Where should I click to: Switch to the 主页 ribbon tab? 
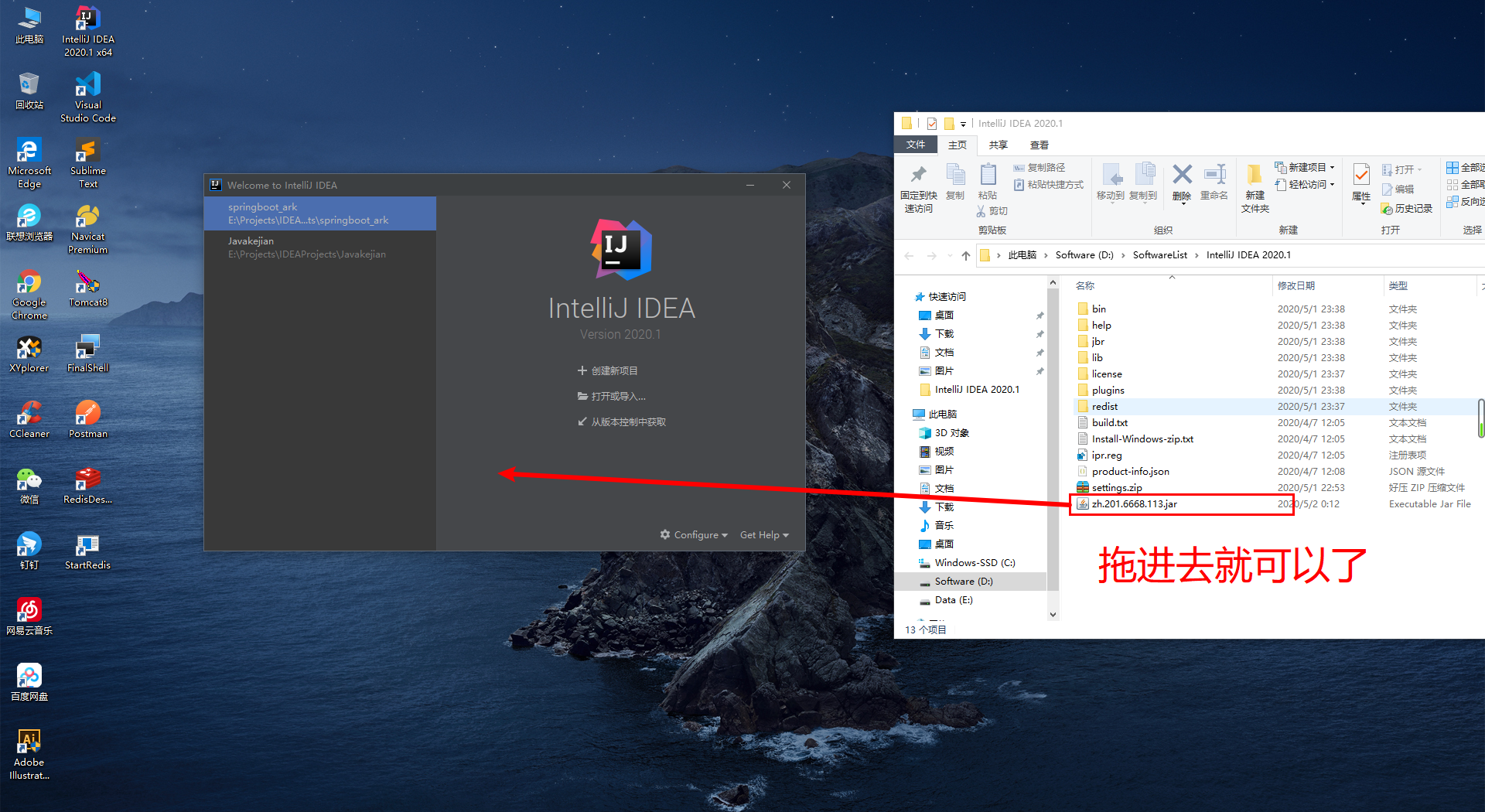958,145
